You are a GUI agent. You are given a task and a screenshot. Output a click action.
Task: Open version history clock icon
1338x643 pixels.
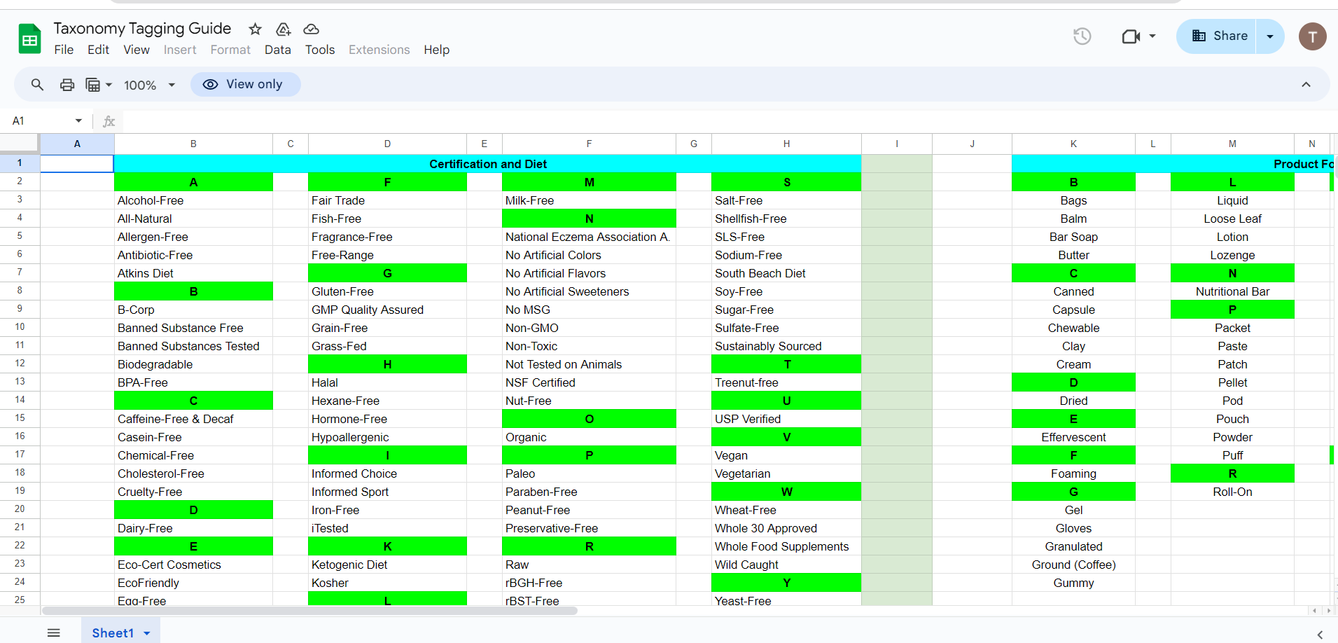[1082, 36]
